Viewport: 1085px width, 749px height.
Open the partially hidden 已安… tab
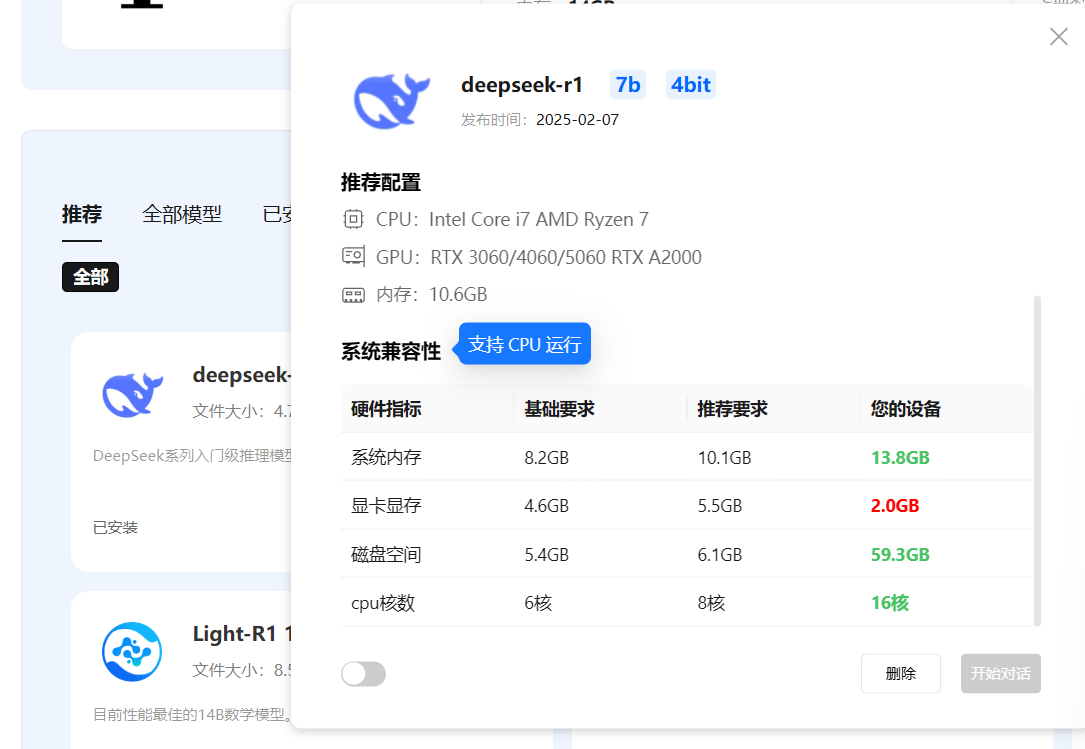click(x=277, y=215)
